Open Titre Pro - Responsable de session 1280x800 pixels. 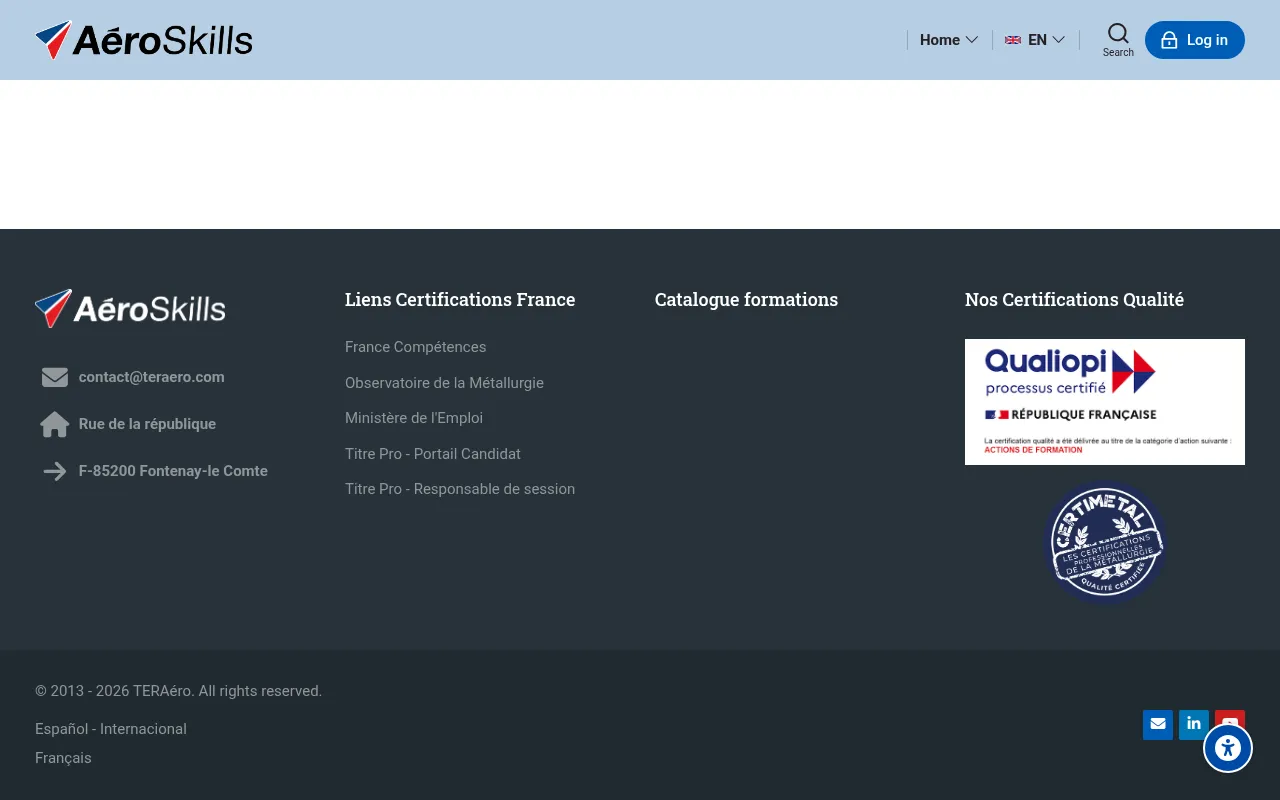tap(460, 489)
